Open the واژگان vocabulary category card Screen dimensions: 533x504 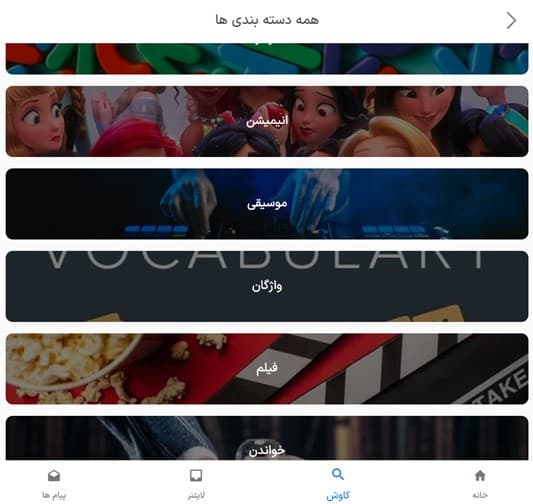pos(267,286)
